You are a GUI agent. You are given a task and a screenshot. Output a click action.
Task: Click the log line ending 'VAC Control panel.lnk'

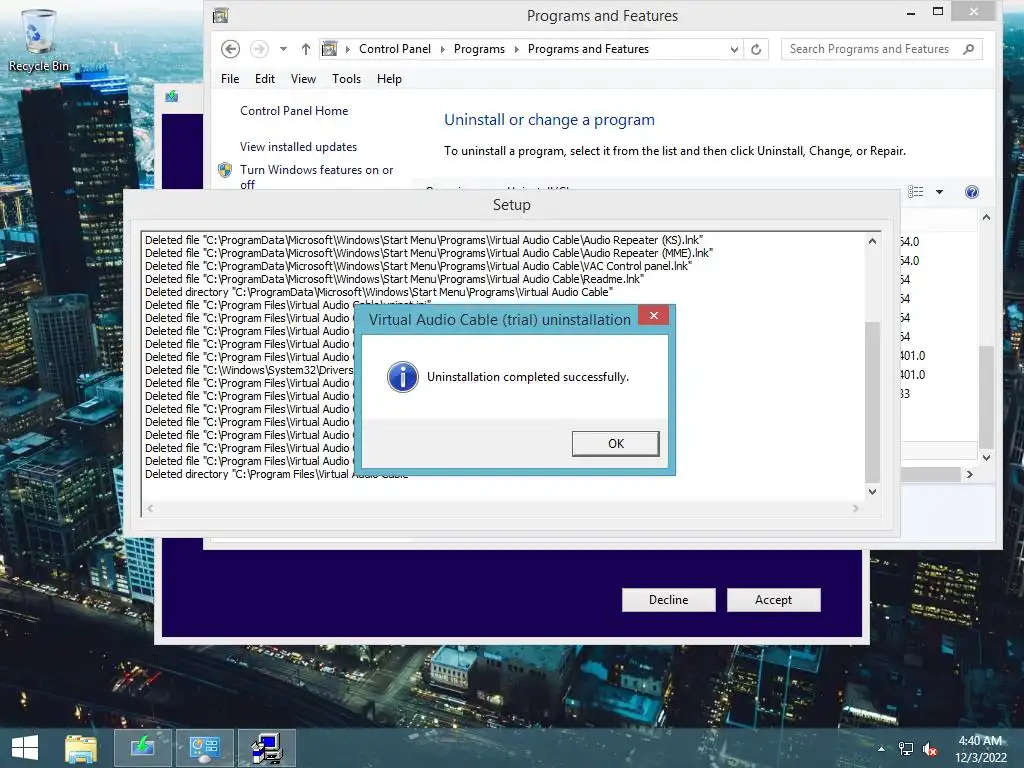click(x=418, y=266)
